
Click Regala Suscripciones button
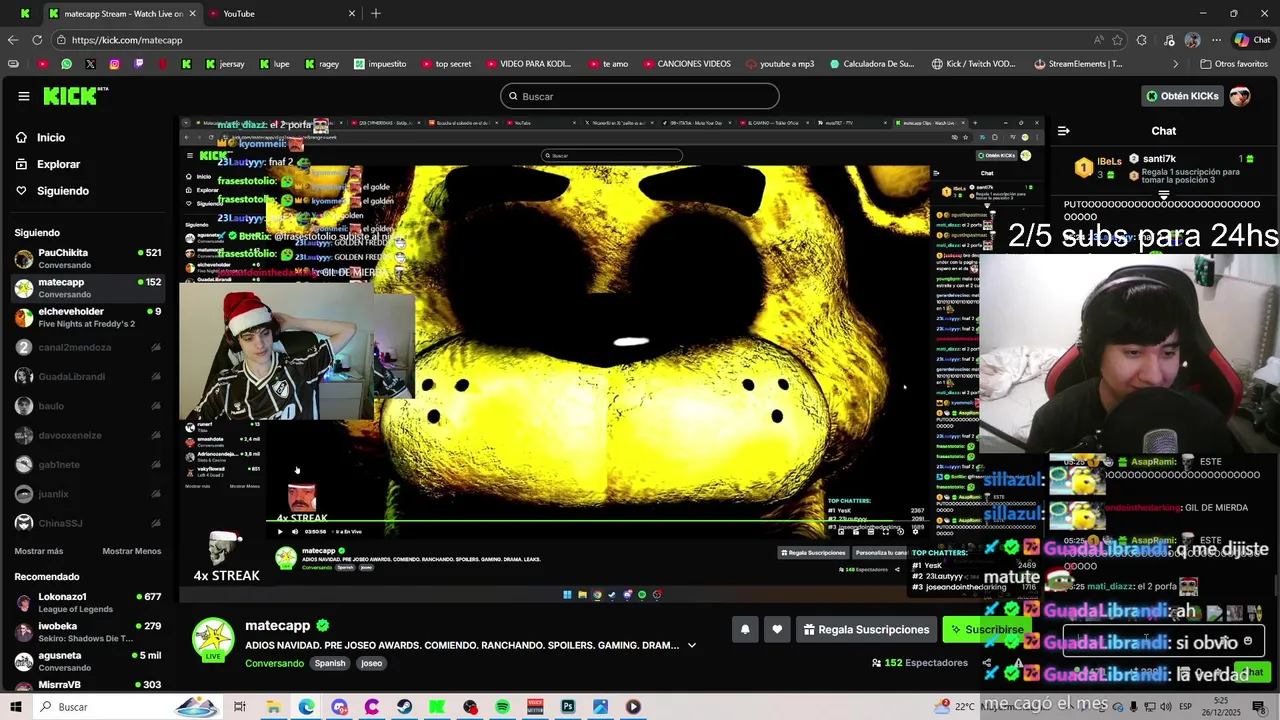866,629
